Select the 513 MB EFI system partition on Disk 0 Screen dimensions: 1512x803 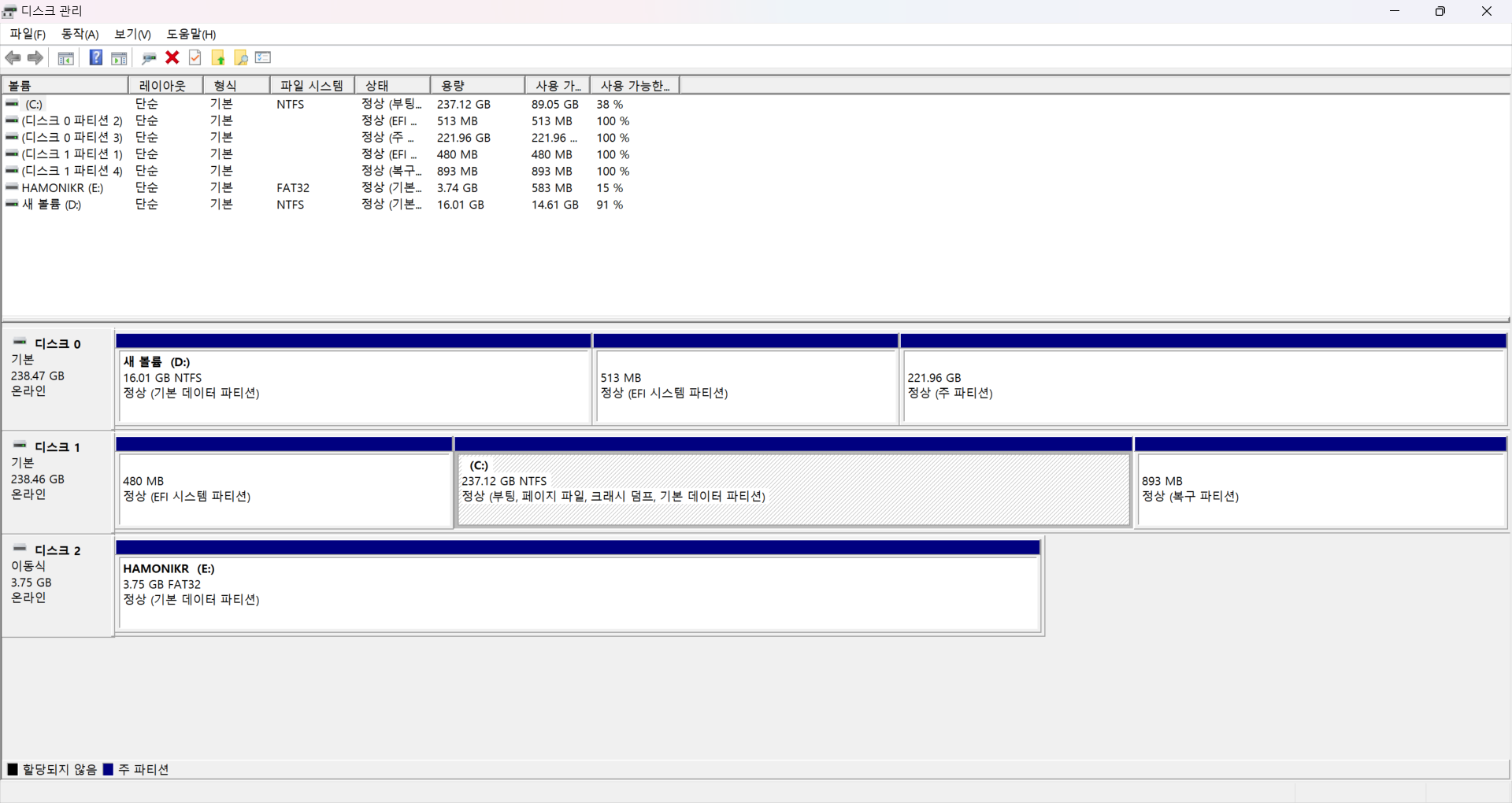[746, 379]
